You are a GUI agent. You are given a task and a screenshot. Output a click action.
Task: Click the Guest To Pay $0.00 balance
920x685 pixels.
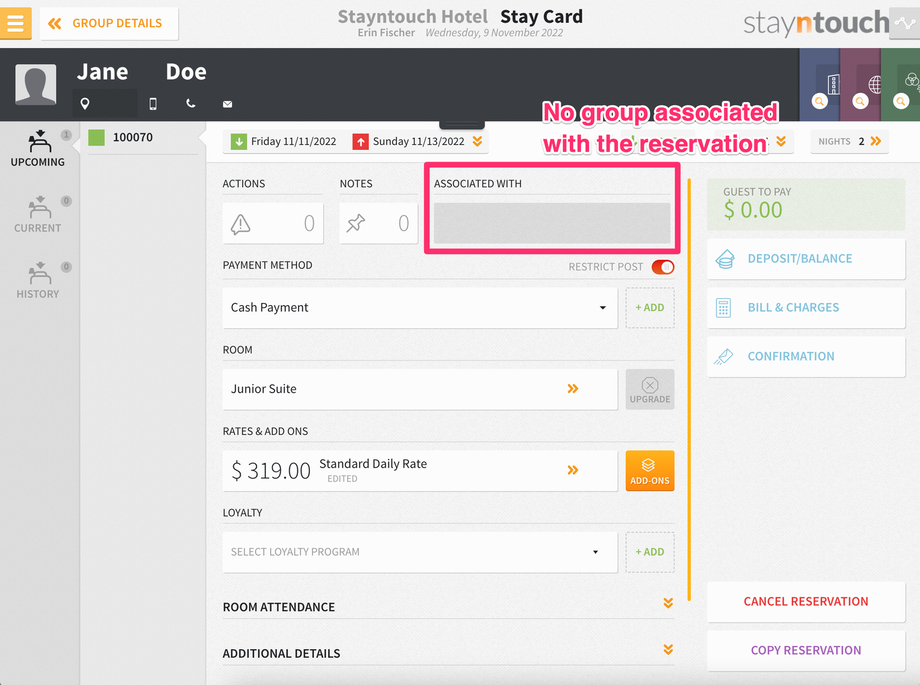point(806,204)
